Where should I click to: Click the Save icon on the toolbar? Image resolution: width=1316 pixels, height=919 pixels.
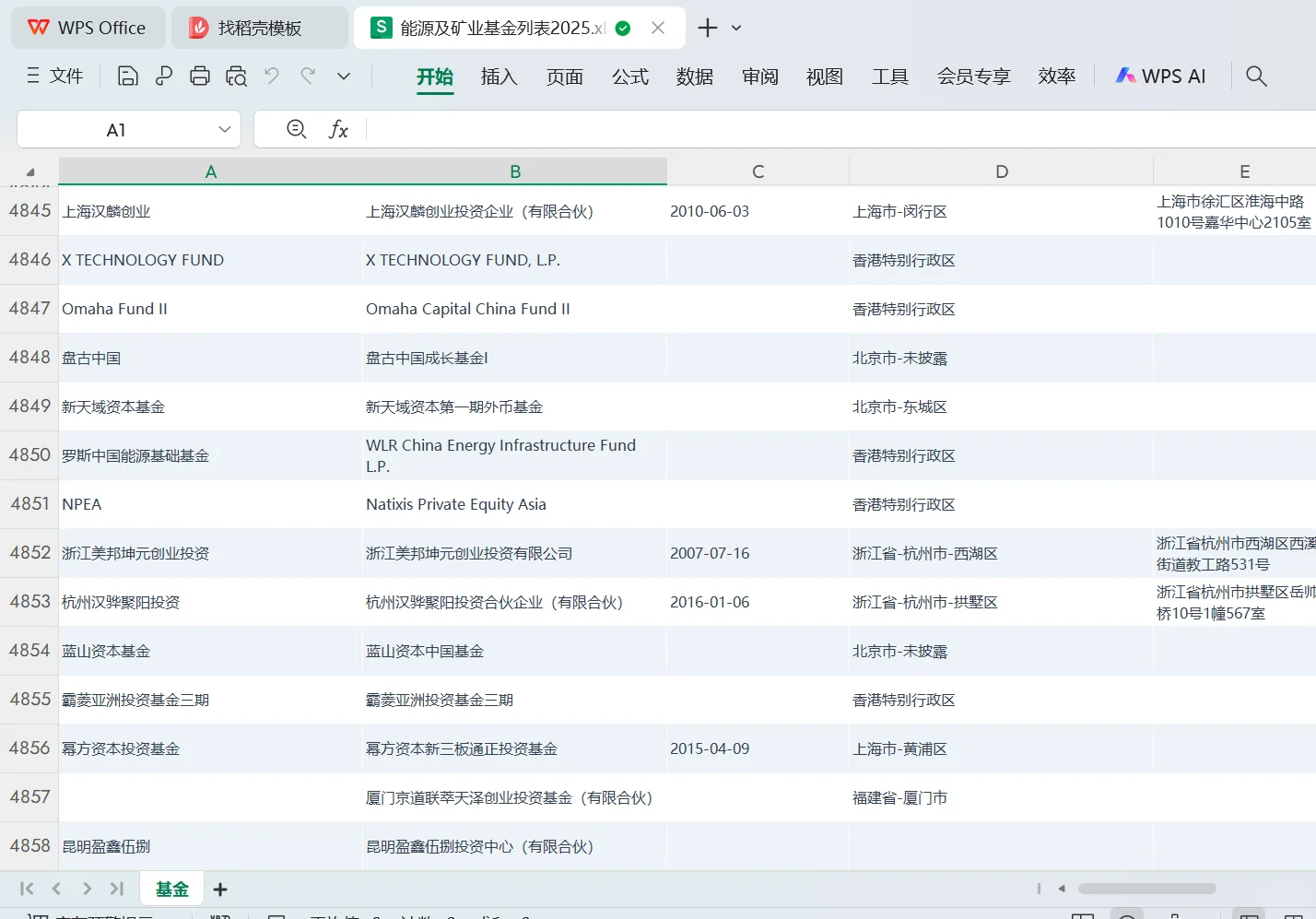pos(127,77)
